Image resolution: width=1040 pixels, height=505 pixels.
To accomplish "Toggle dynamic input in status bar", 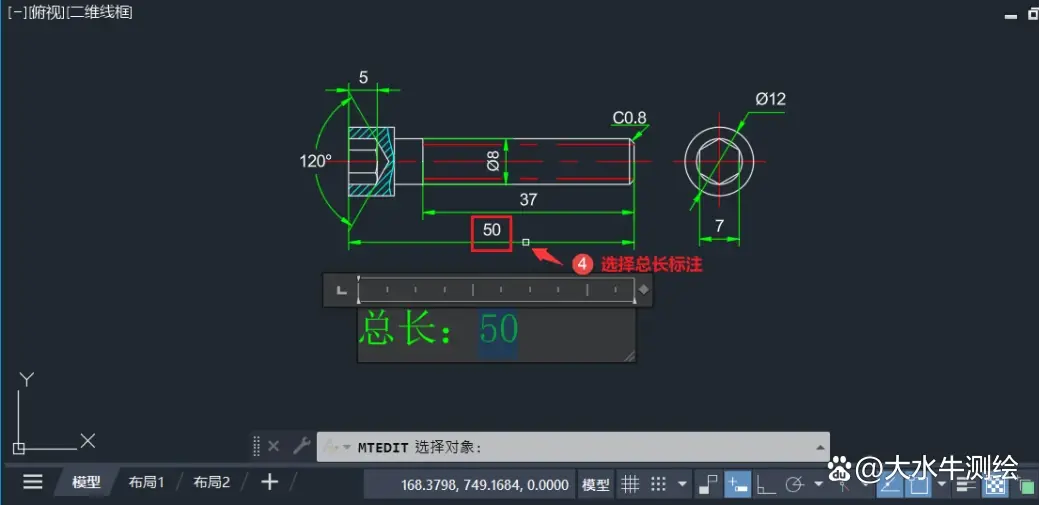I will coord(736,484).
